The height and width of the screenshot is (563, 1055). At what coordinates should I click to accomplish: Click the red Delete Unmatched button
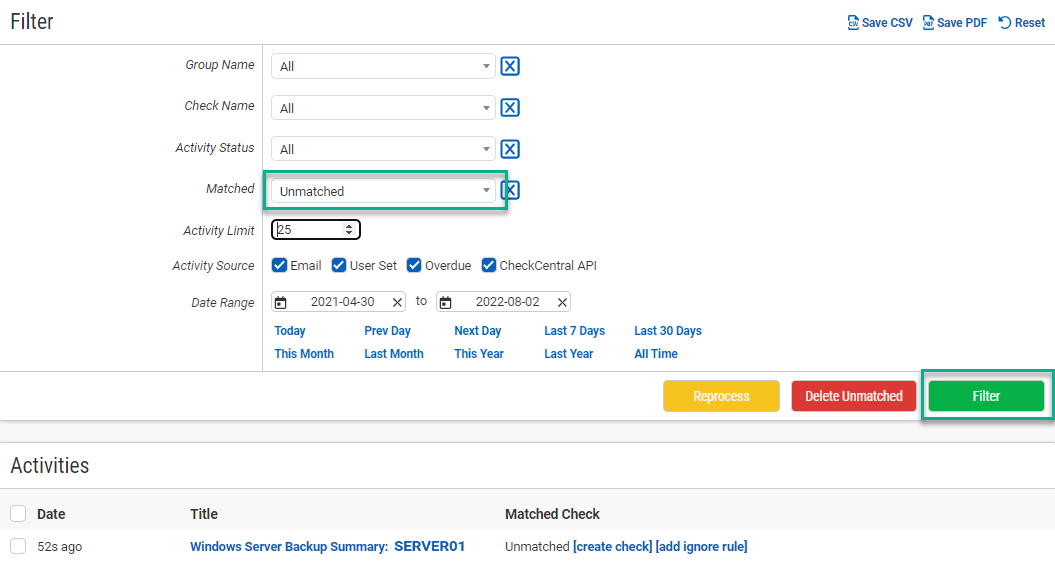coord(853,396)
